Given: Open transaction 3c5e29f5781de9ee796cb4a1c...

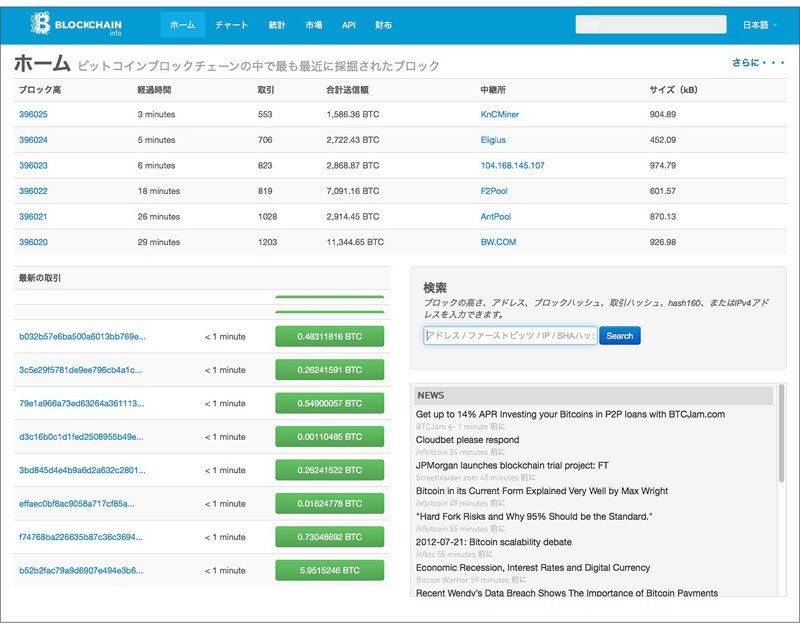Looking at the screenshot, I should 80,370.
